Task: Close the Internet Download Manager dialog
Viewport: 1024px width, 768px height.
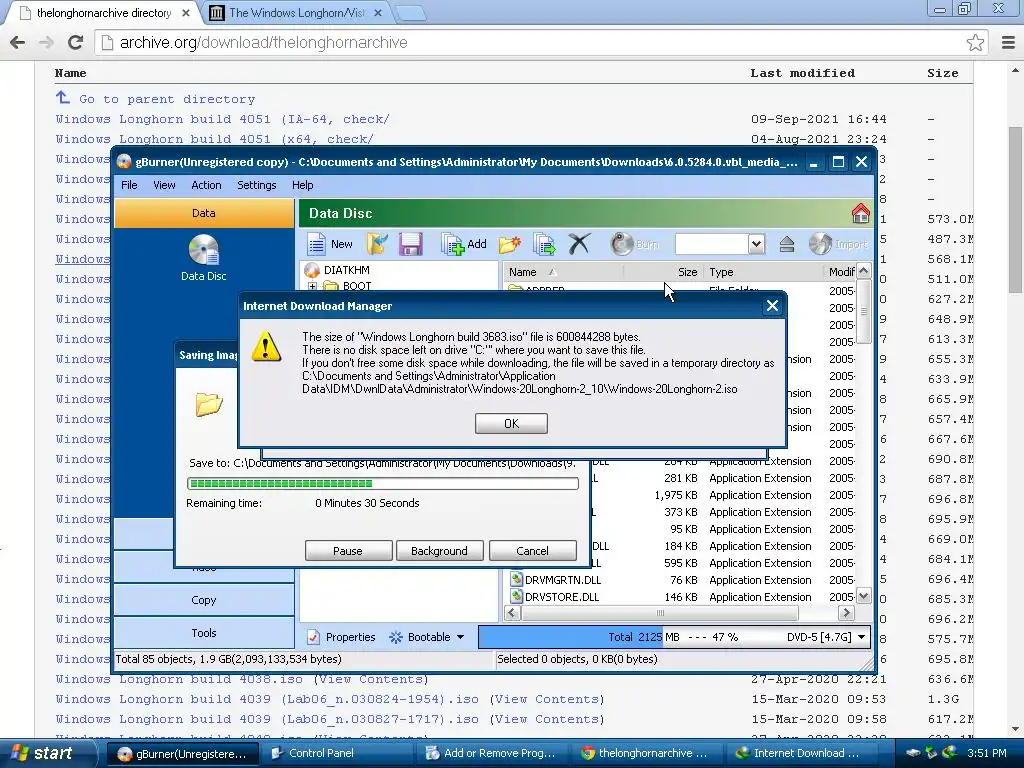Action: coord(772,306)
